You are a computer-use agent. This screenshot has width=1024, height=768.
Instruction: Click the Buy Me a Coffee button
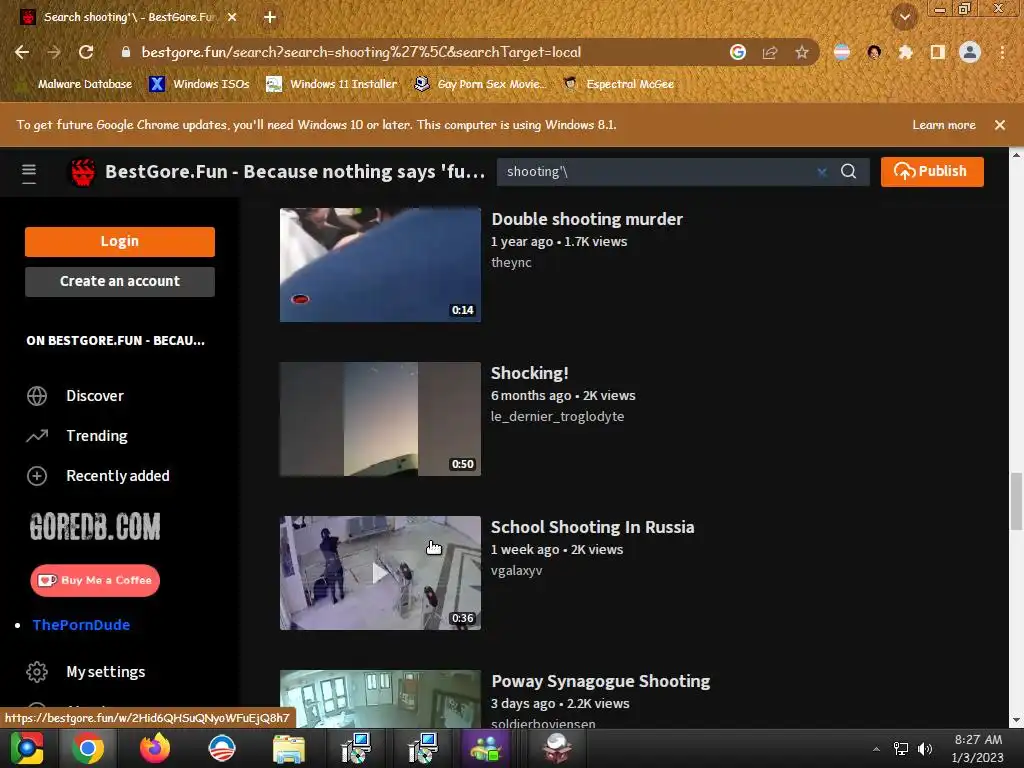tap(95, 581)
